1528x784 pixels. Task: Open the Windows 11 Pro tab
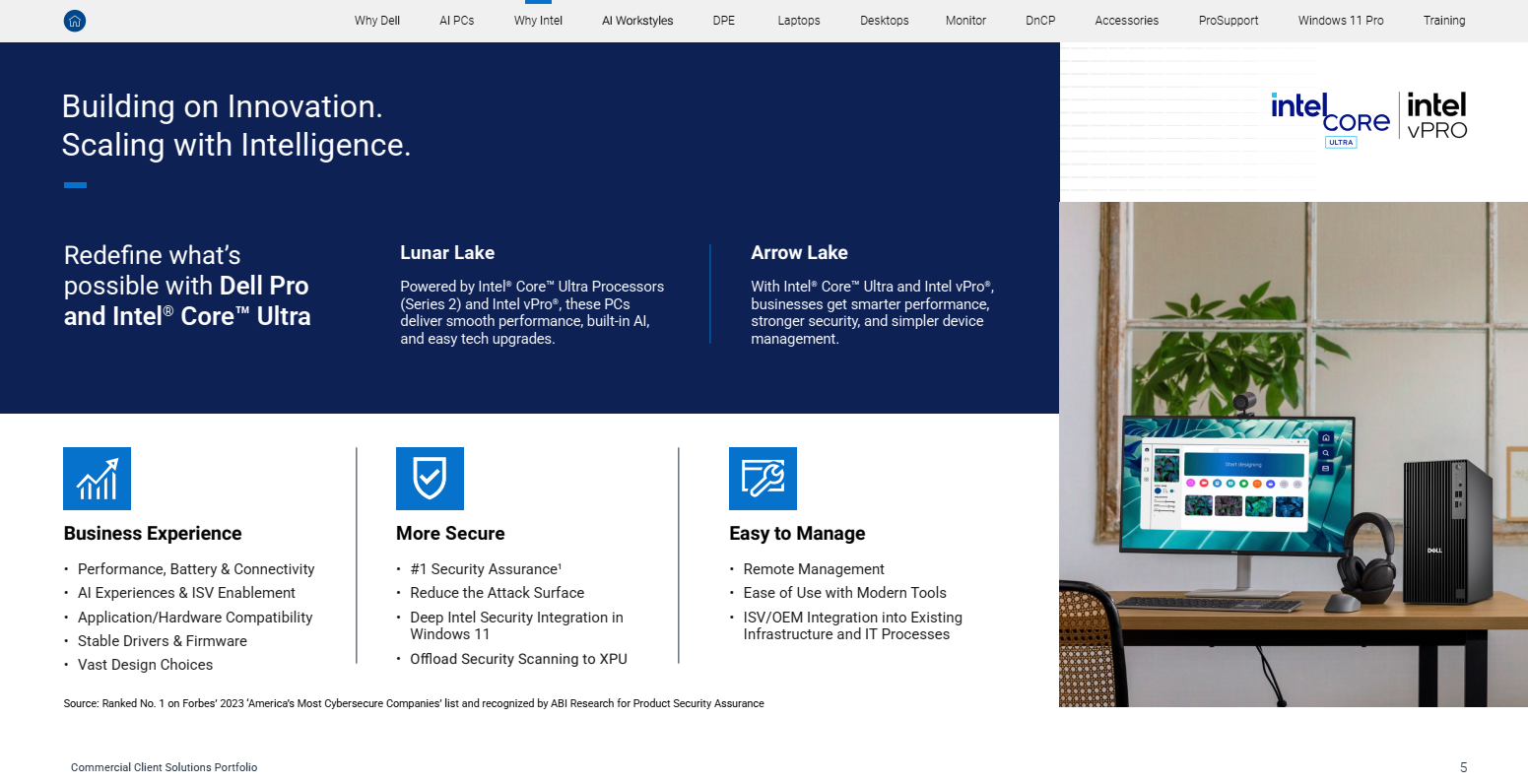click(1340, 21)
